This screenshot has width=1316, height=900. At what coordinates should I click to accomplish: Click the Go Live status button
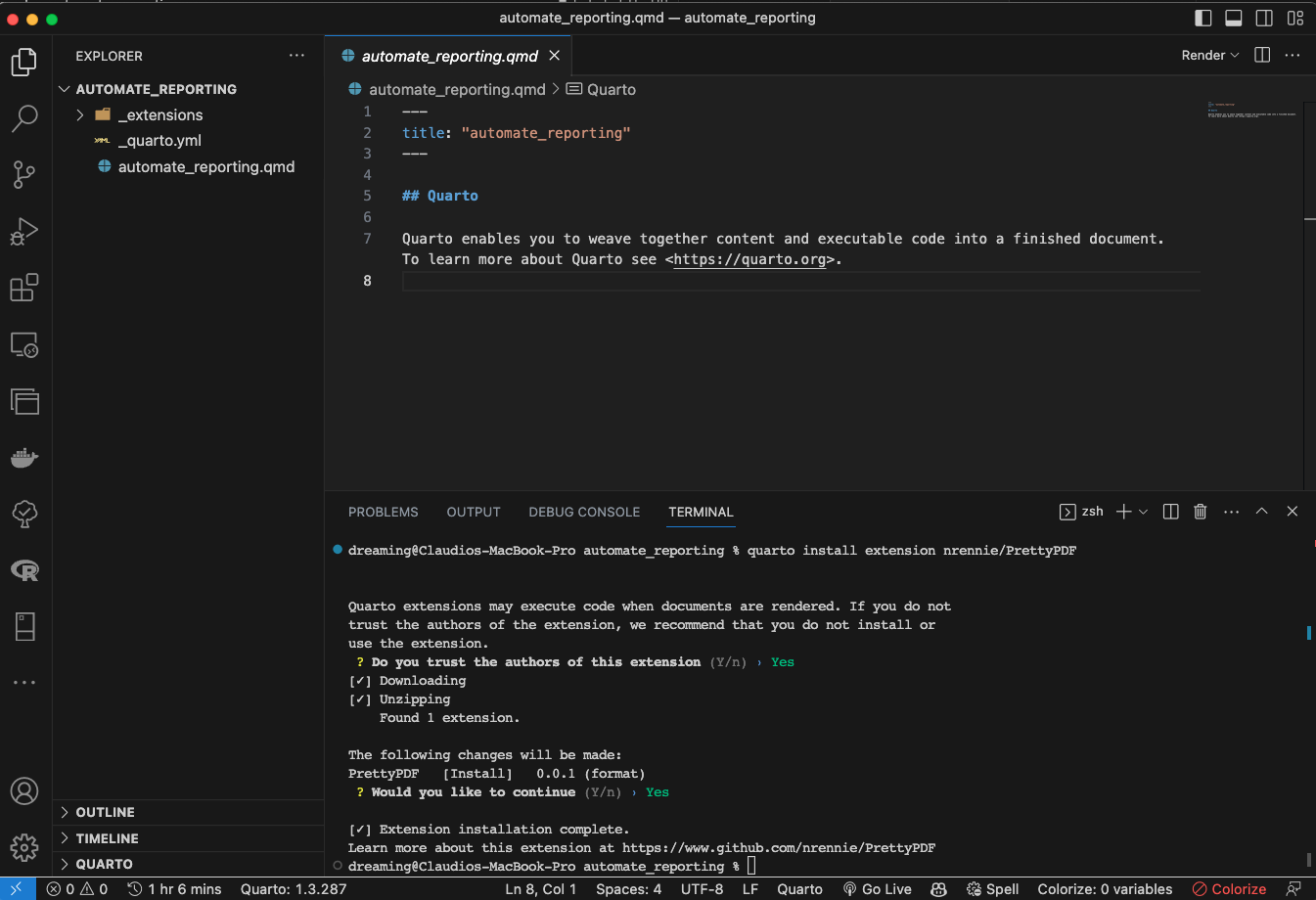pos(878,889)
